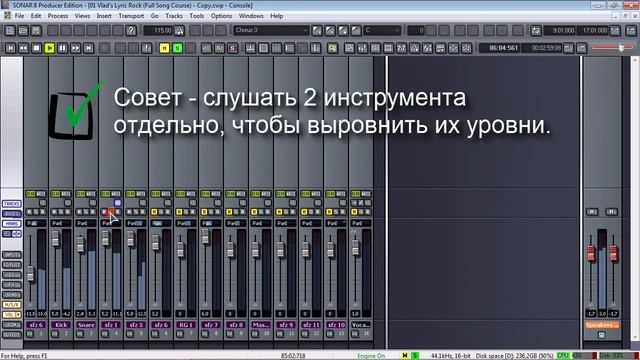This screenshot has width=640, height=360.
Task: Click the Kick strip icon beside number 2
Action: pyautogui.click(x=55, y=334)
